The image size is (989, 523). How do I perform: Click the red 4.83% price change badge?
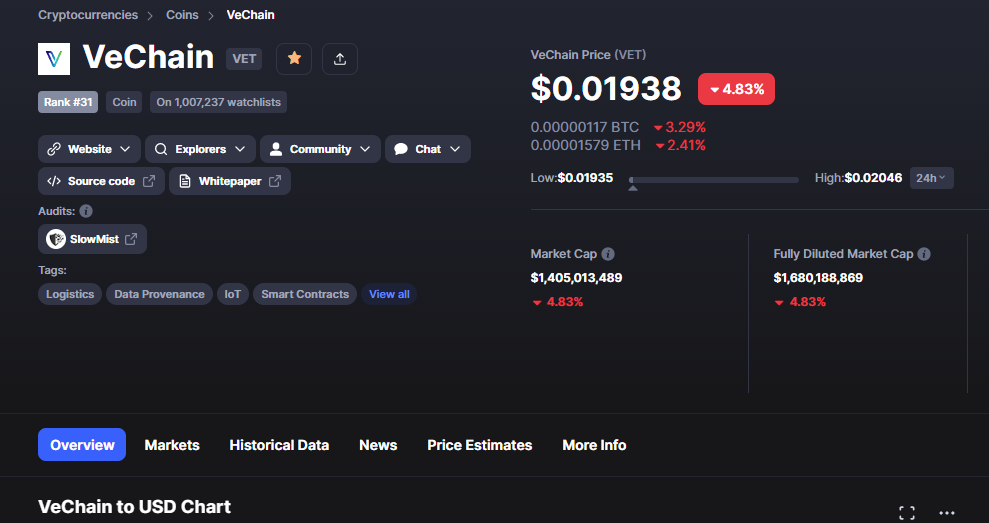736,89
